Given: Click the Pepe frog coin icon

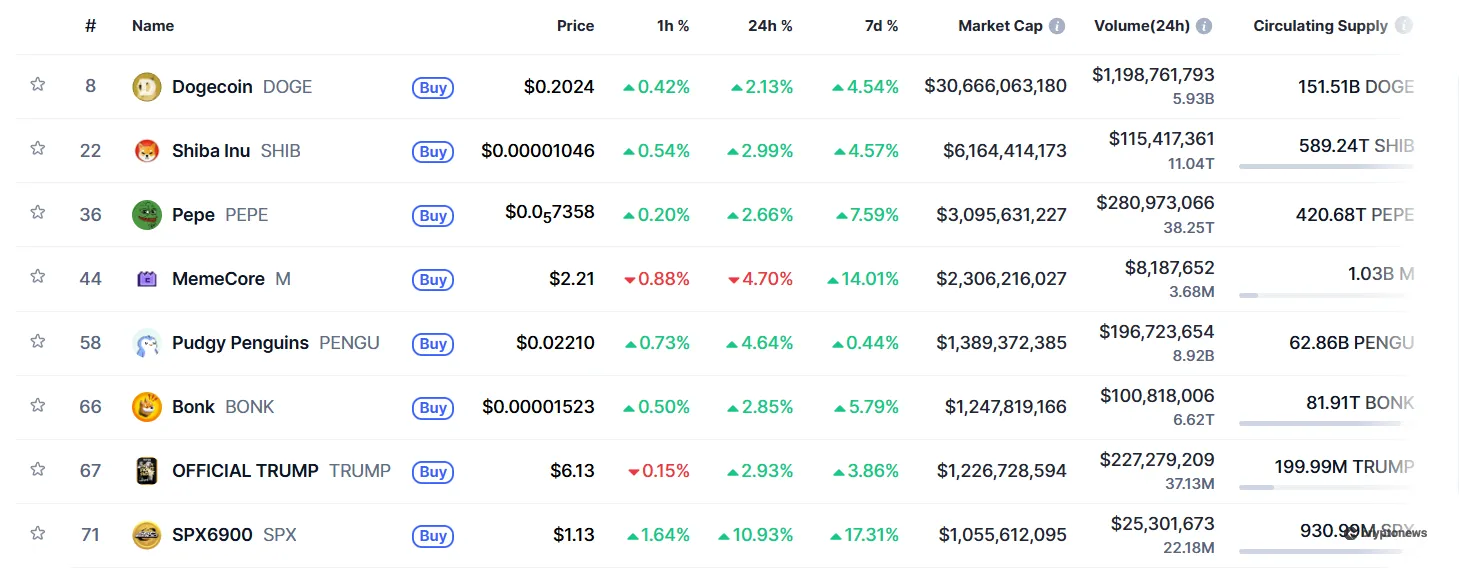Looking at the screenshot, I should (147, 215).
